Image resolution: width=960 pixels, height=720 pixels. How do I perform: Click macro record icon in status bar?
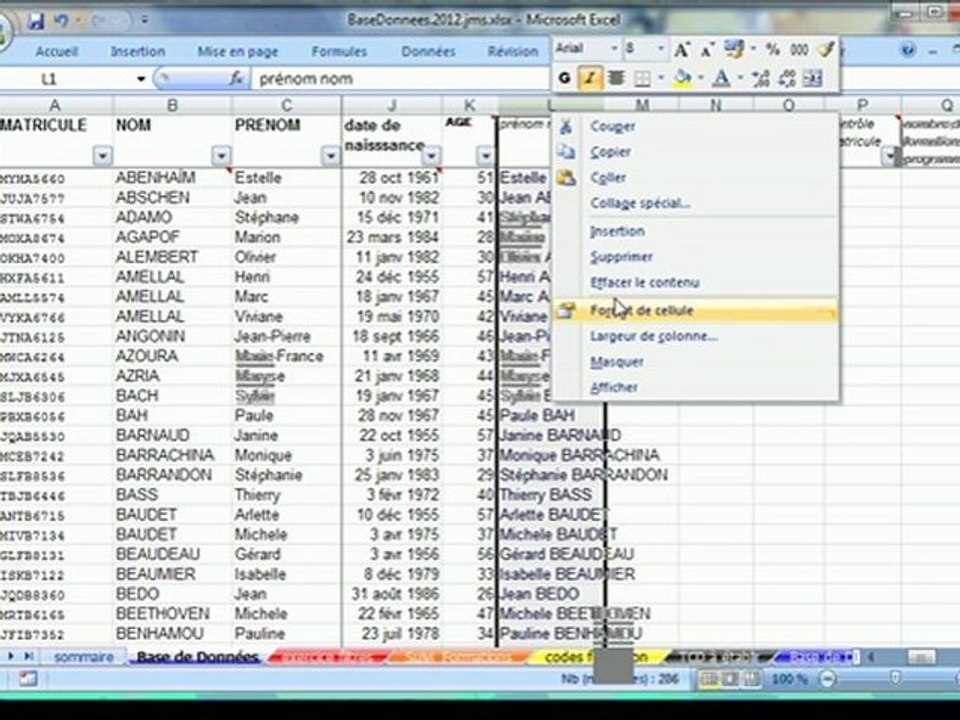28,678
